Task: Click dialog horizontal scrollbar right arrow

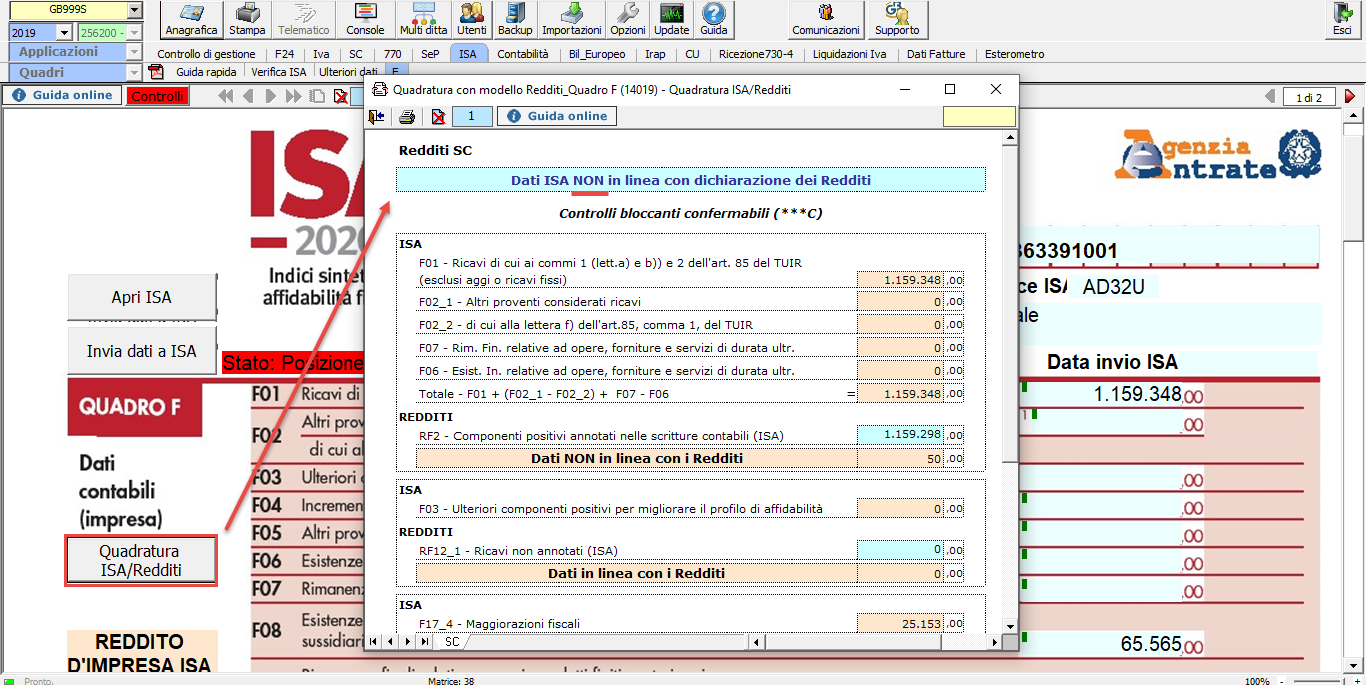Action: [x=995, y=641]
